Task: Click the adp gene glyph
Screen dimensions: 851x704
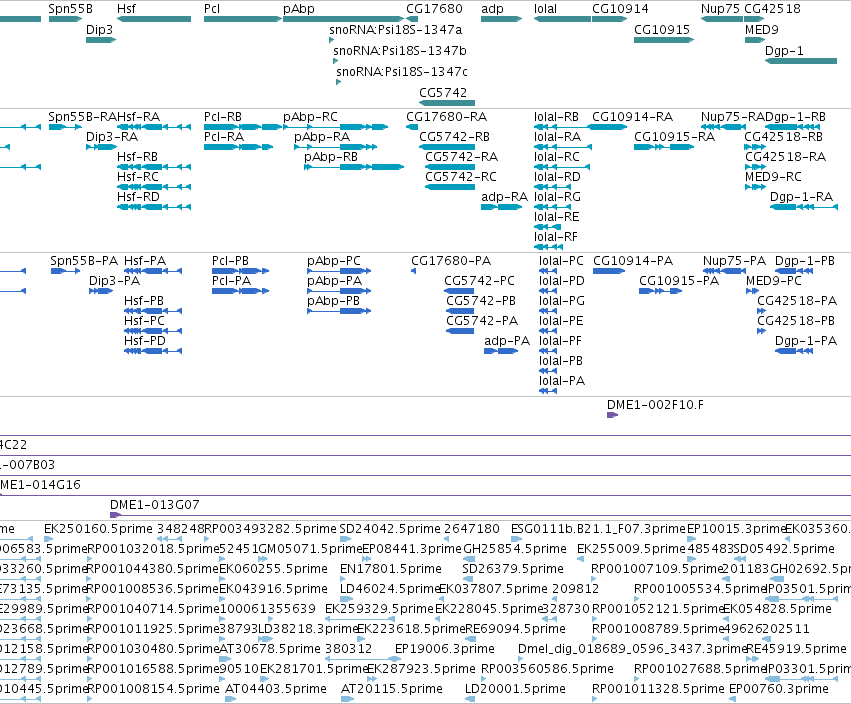Action: (x=501, y=19)
